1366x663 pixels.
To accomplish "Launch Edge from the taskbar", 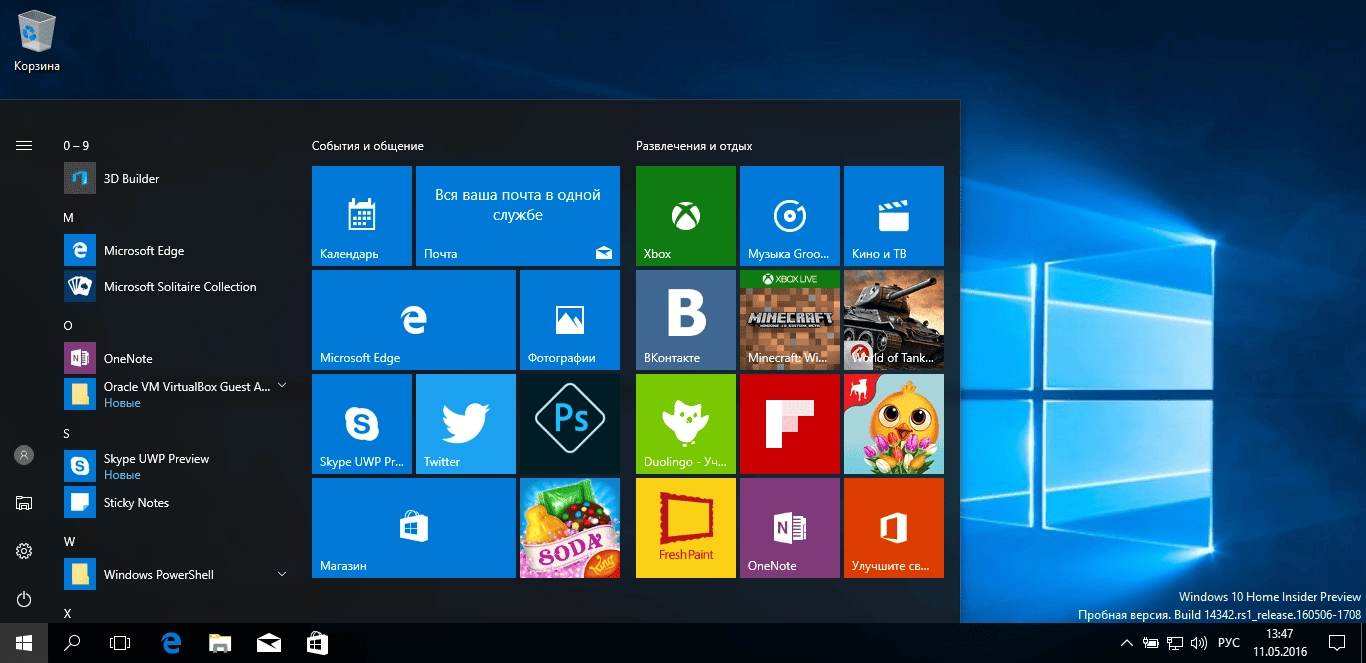I will pyautogui.click(x=172, y=643).
